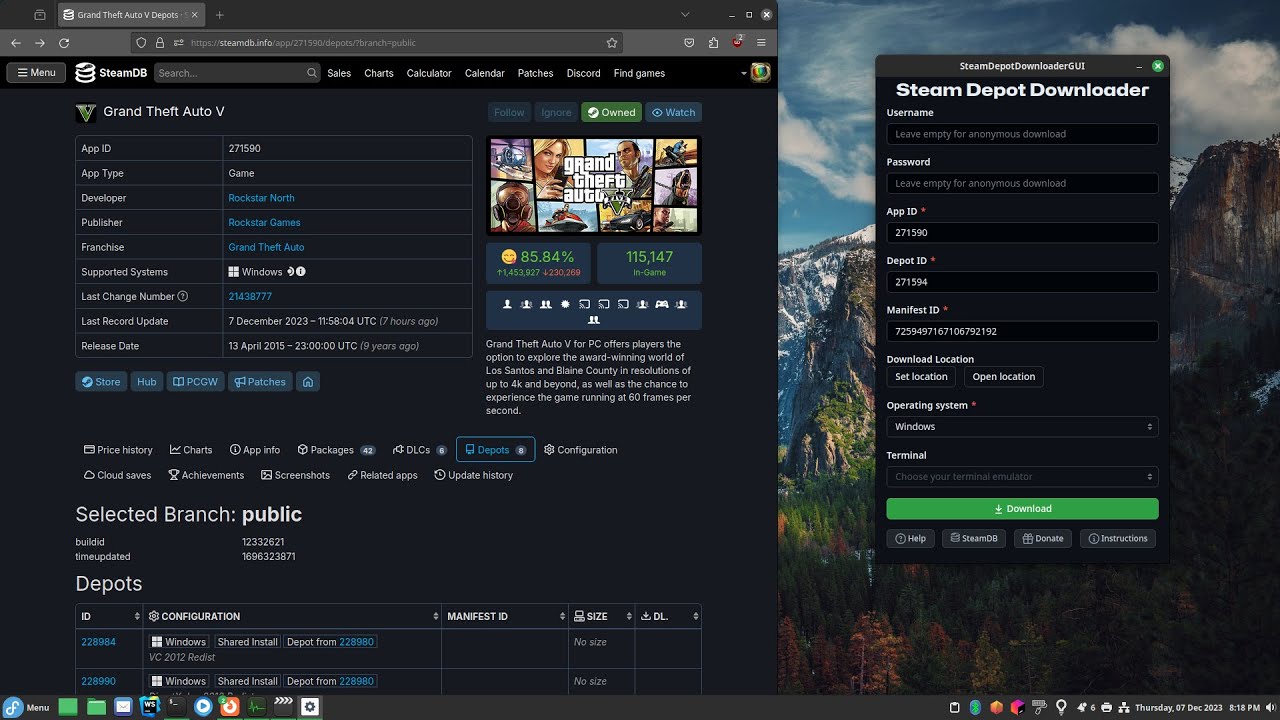Switch to the Configuration tab
The height and width of the screenshot is (720, 1280).
[x=581, y=450]
